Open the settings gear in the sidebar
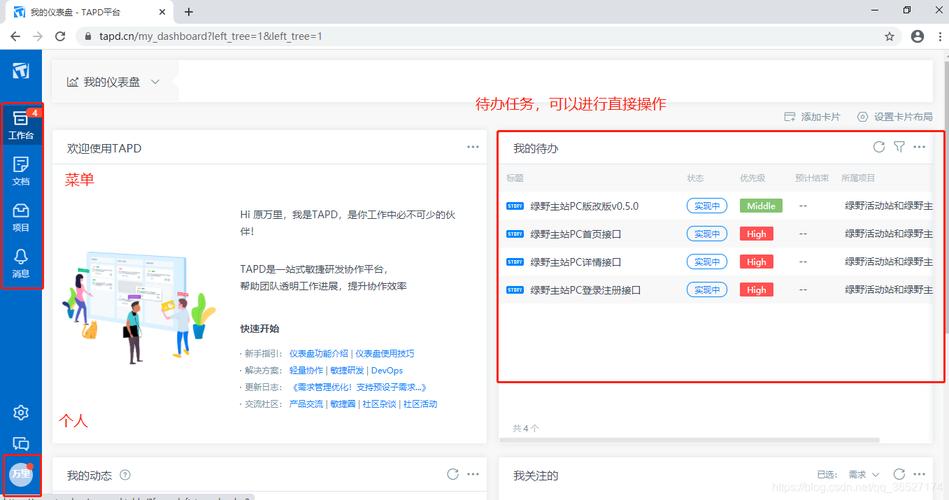Viewport: 949px width, 500px height. tap(21, 412)
